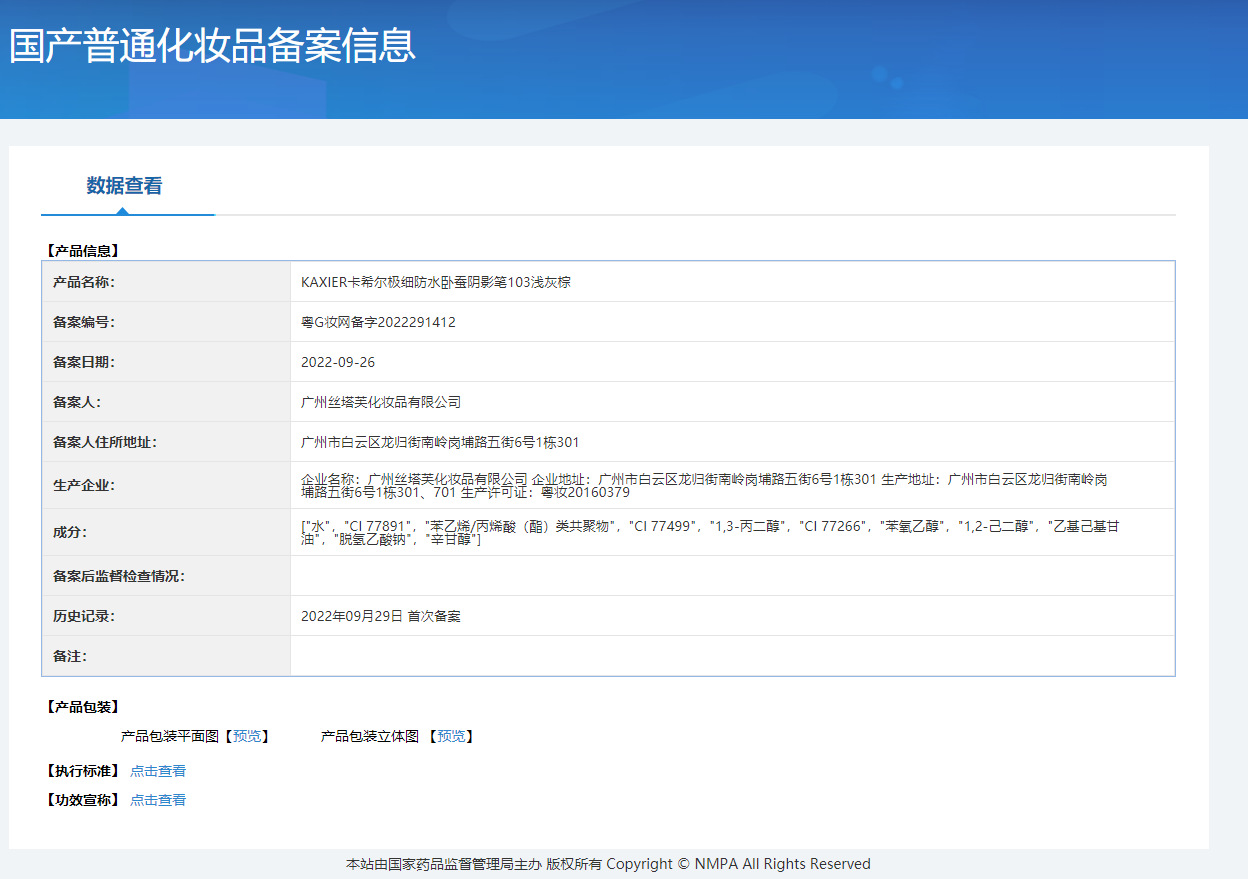Click the filing date 2022-09-26
1248x879 pixels.
[x=338, y=362]
